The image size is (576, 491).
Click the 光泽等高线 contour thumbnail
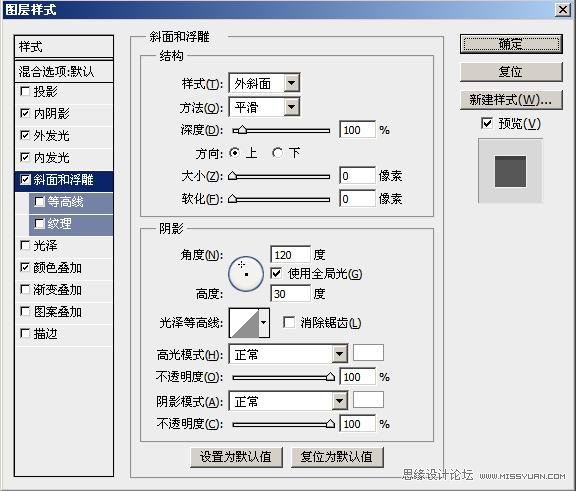tap(244, 323)
